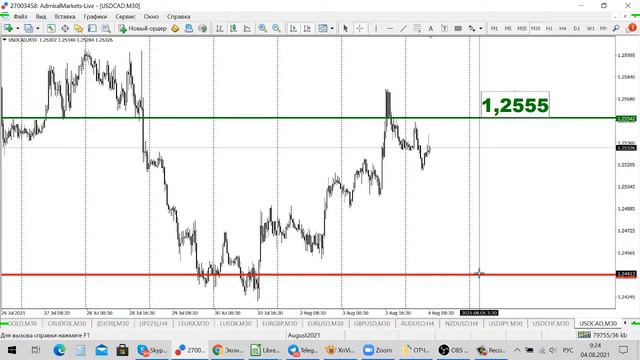Switch to the EURGBP,M30 chart tab
Screen dimensions: 640x360
tap(280, 323)
